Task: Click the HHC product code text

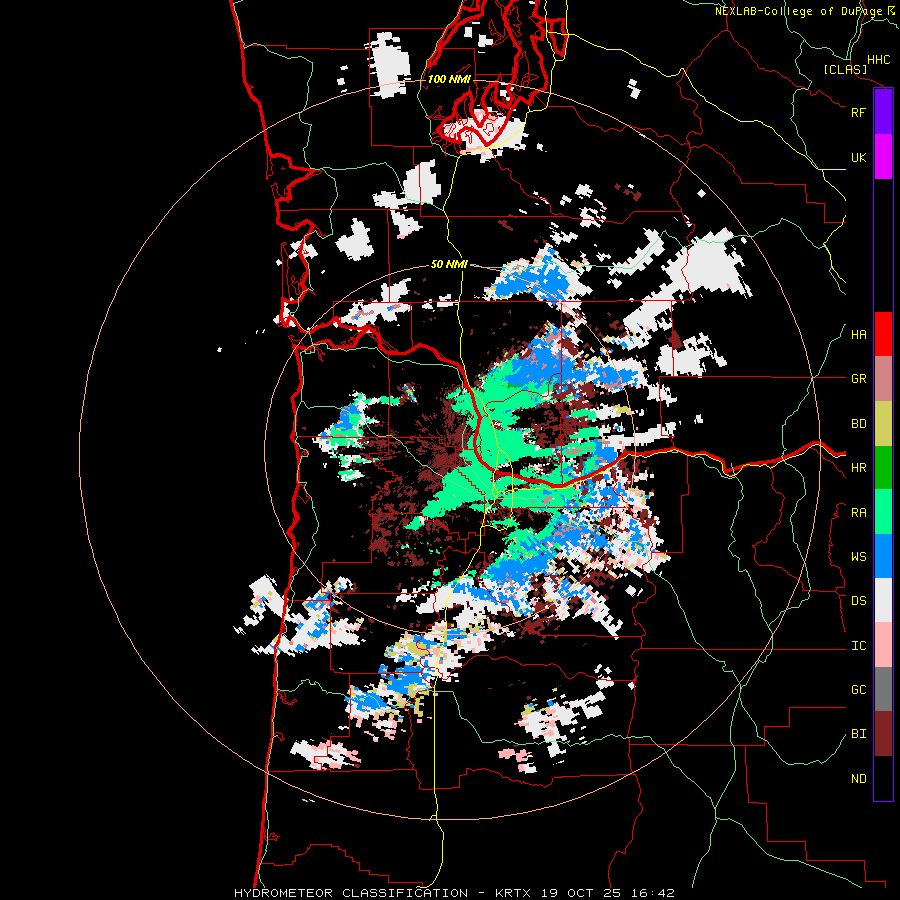Action: point(879,60)
